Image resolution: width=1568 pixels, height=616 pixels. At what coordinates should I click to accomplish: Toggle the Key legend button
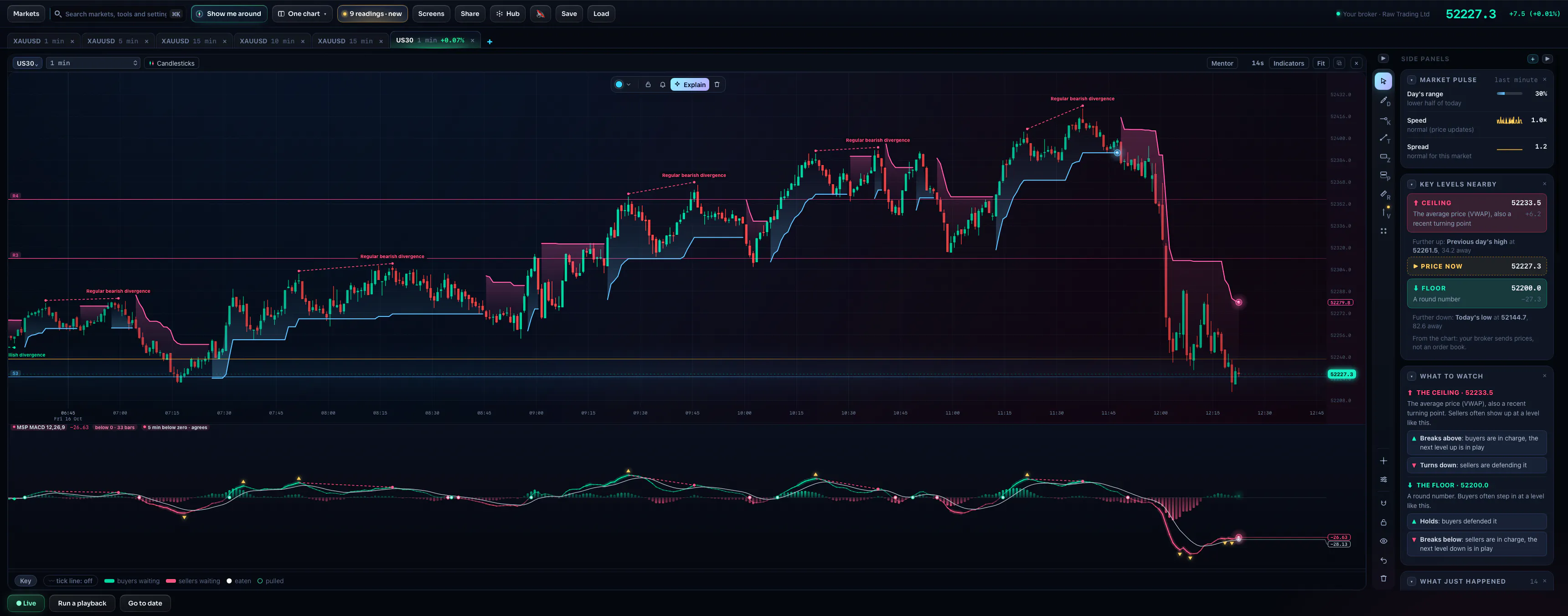click(x=26, y=581)
